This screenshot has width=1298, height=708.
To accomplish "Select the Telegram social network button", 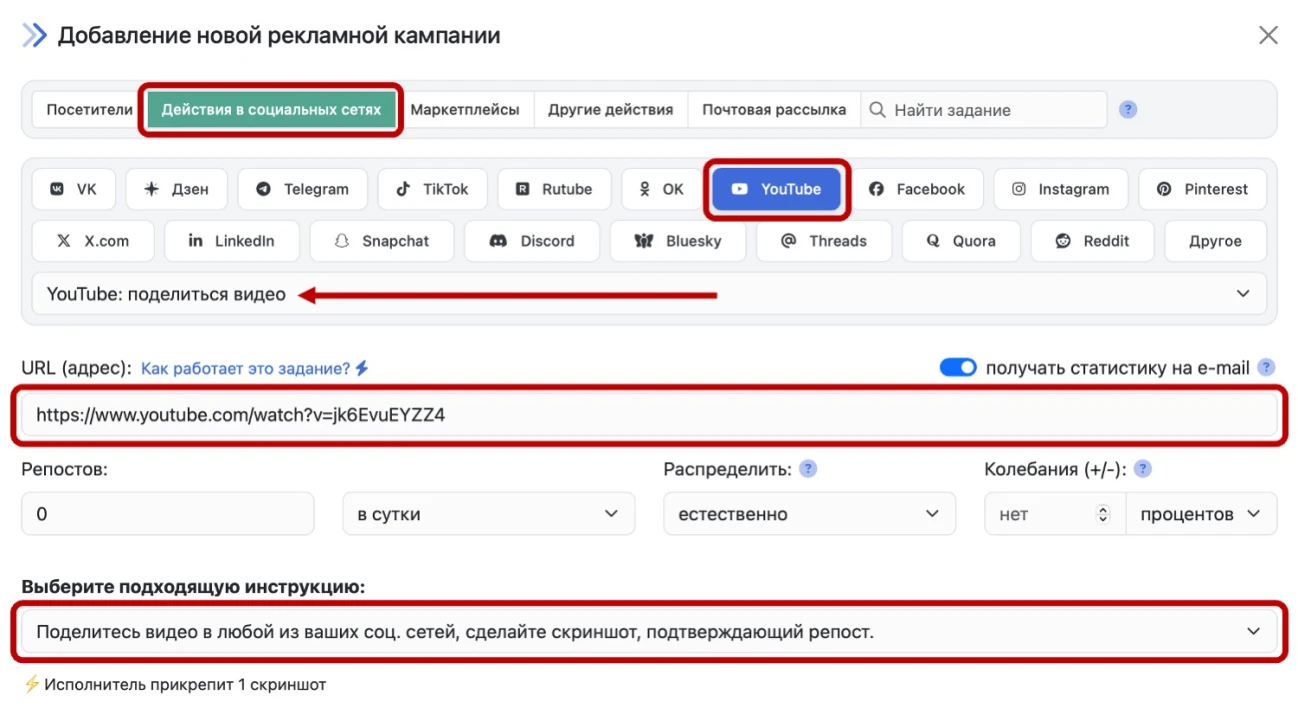I will [x=302, y=189].
